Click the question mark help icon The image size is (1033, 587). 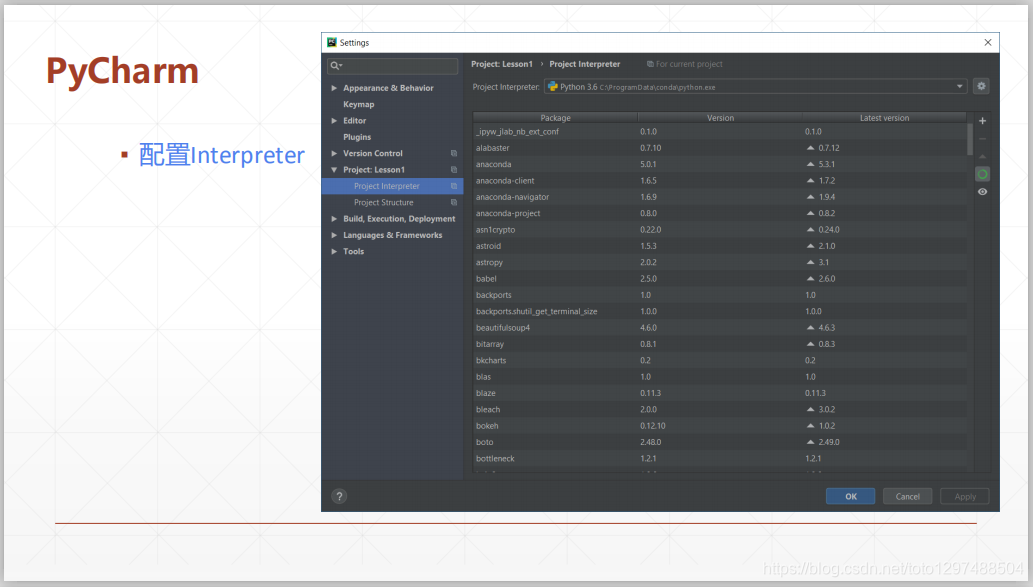[x=339, y=497]
